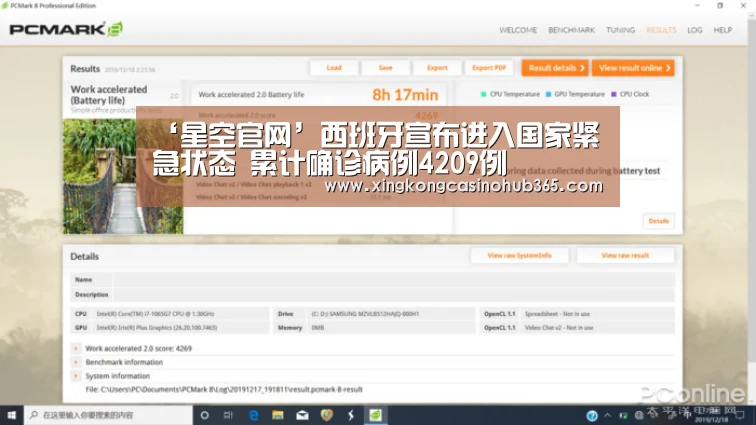Click the Load button

(x=334, y=68)
